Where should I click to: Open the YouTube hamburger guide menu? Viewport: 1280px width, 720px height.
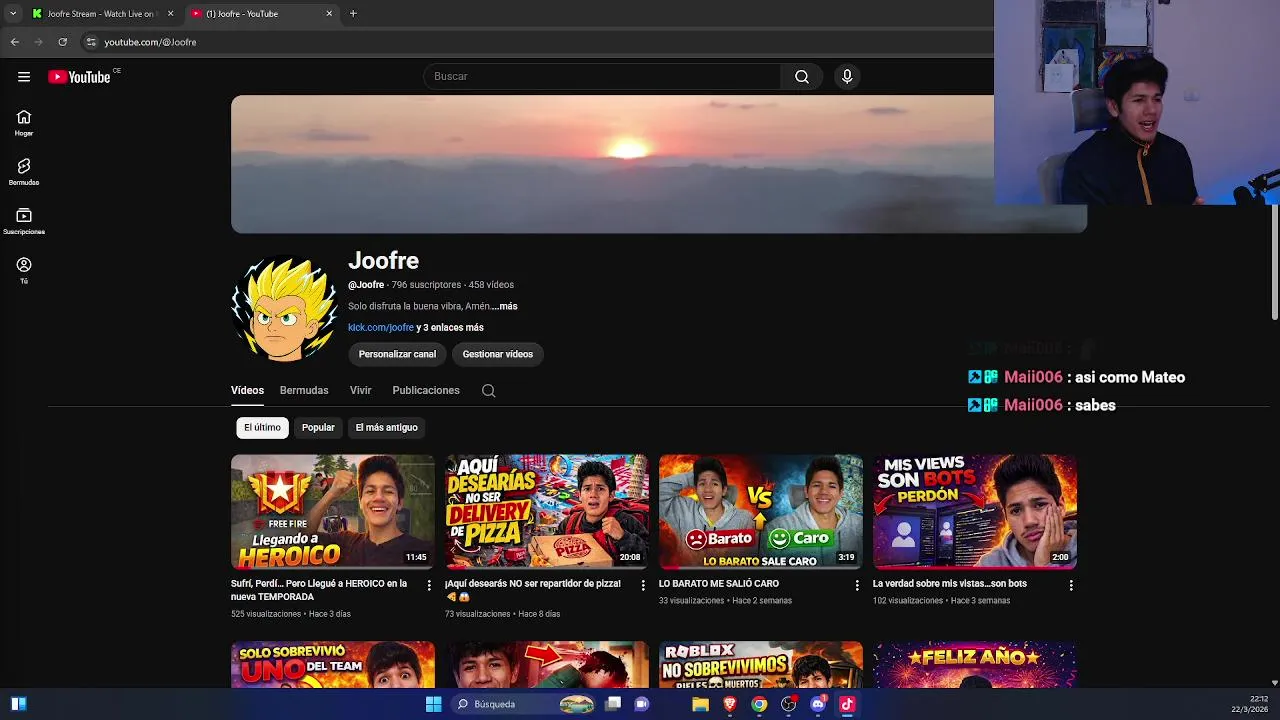23,77
